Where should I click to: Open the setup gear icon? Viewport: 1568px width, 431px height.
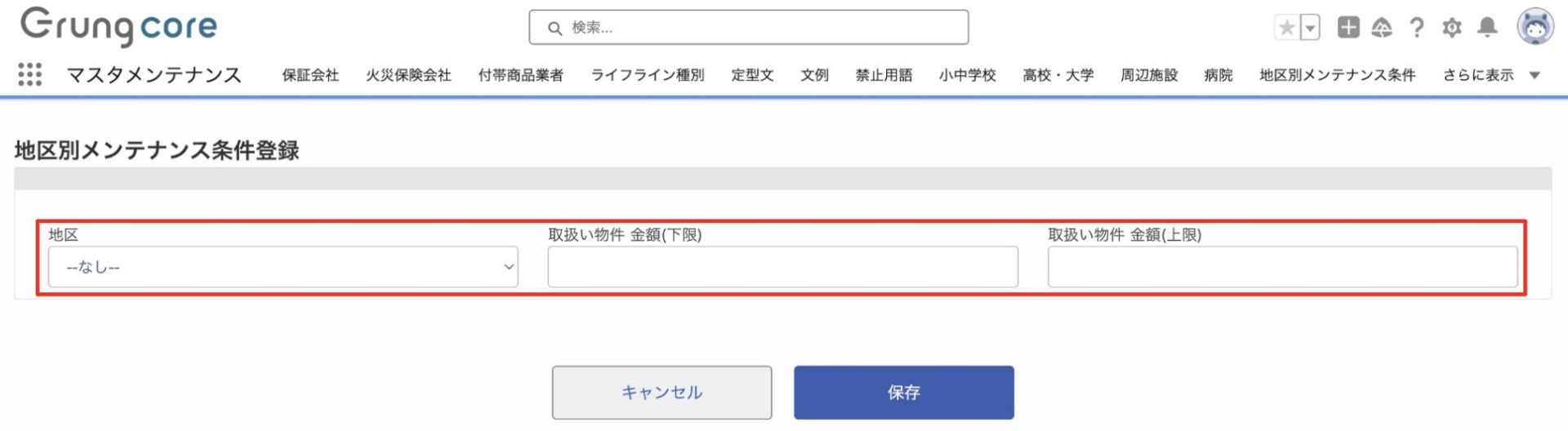(1452, 28)
